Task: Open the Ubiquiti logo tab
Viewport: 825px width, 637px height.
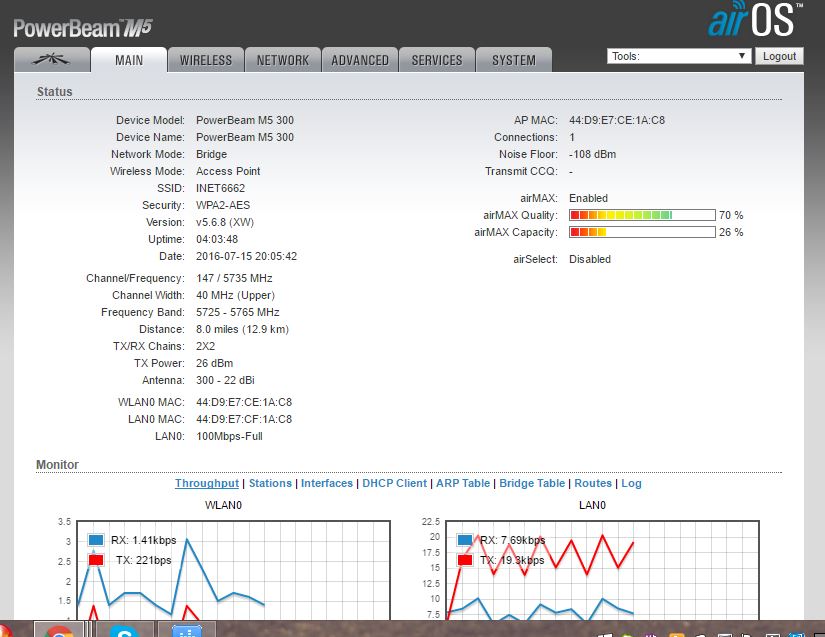Action: (52, 60)
